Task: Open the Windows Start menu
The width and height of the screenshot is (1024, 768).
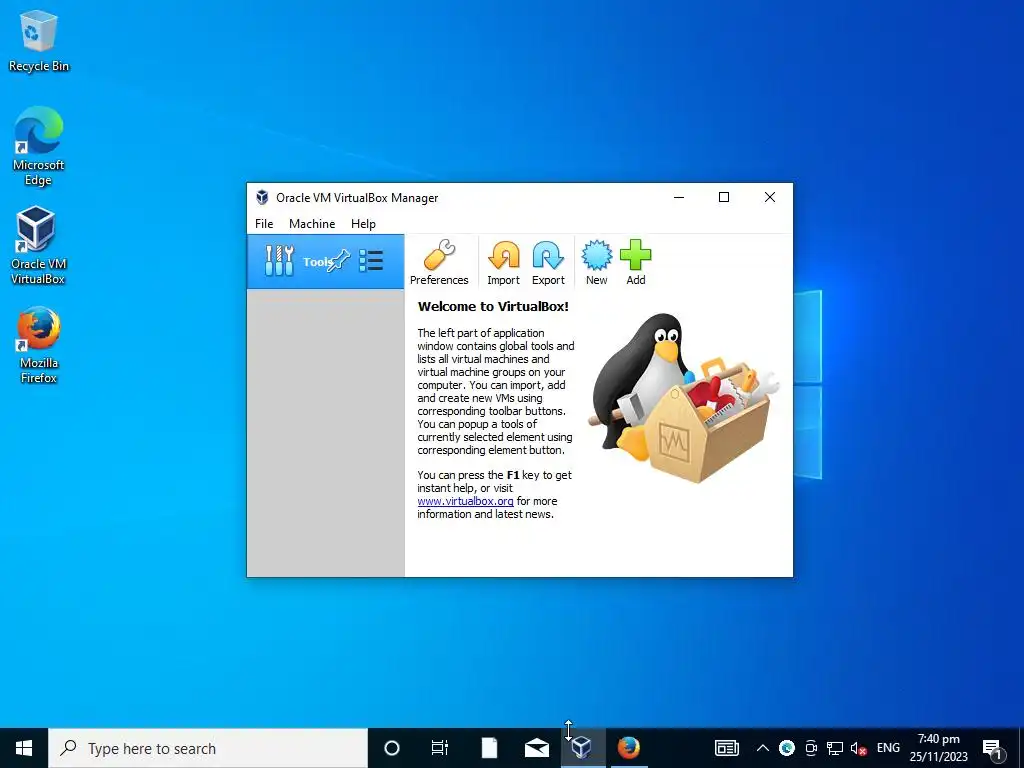Action: pos(24,748)
